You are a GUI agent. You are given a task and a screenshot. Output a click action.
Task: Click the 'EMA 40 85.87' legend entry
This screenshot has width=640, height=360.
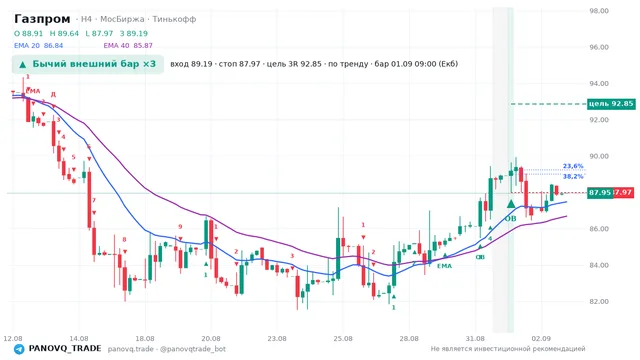pyautogui.click(x=128, y=46)
